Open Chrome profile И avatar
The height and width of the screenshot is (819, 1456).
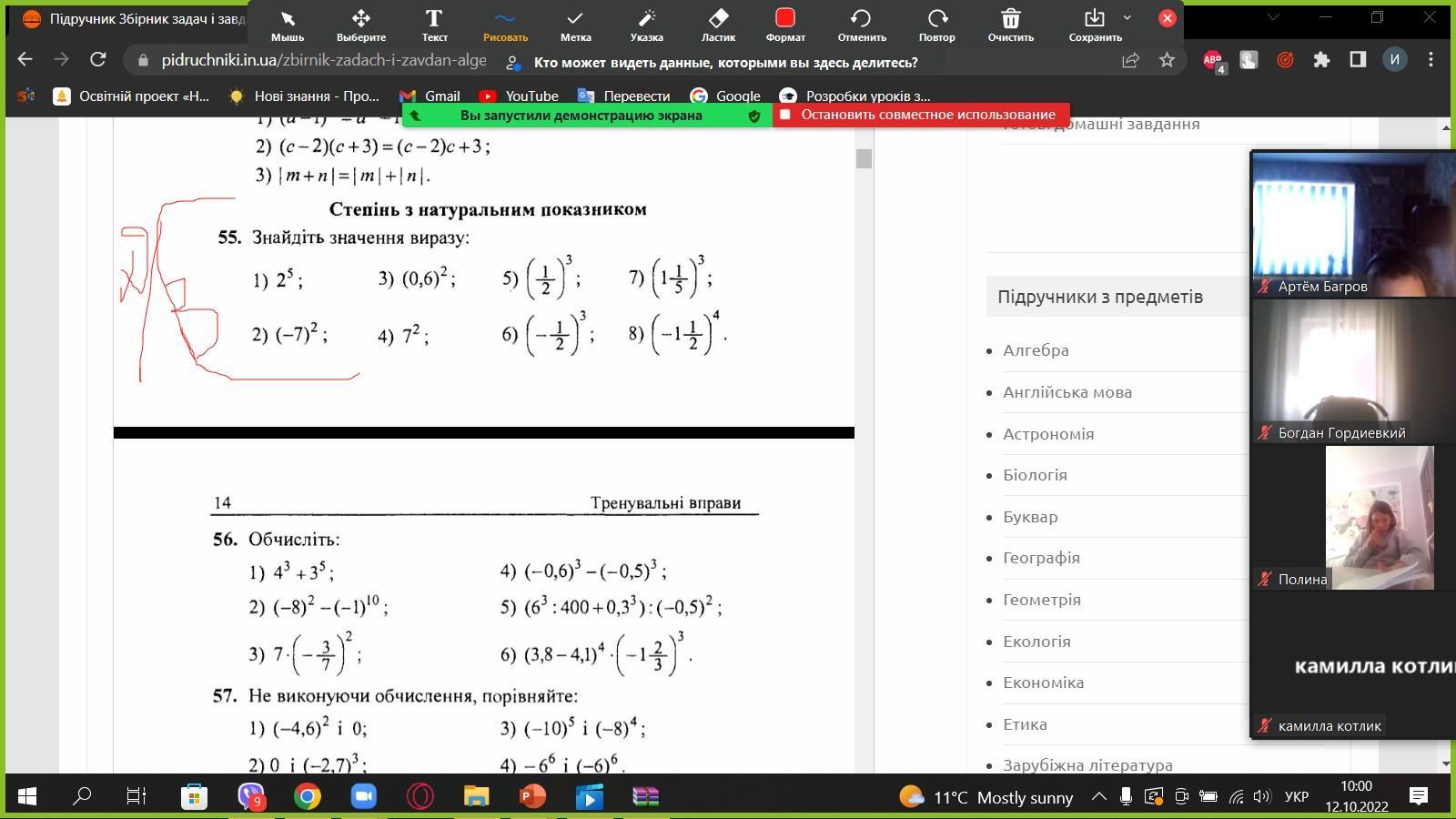tap(1394, 60)
